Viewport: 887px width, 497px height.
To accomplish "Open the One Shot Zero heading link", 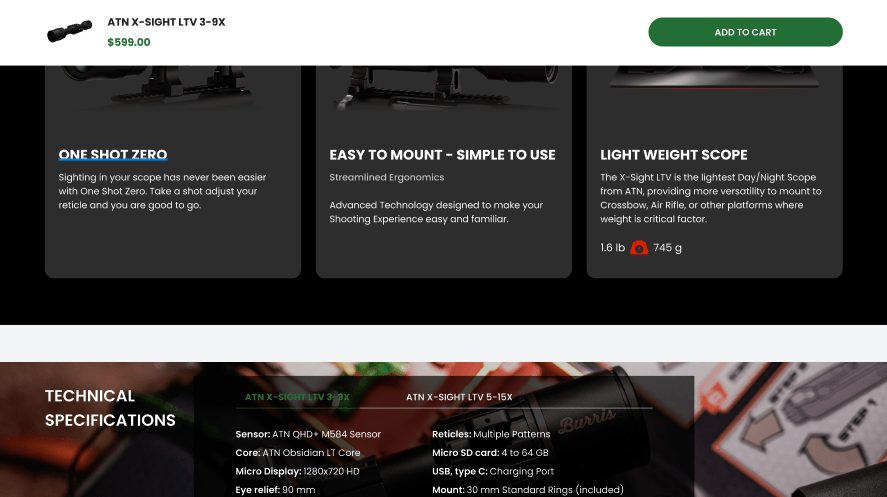I will tap(113, 154).
